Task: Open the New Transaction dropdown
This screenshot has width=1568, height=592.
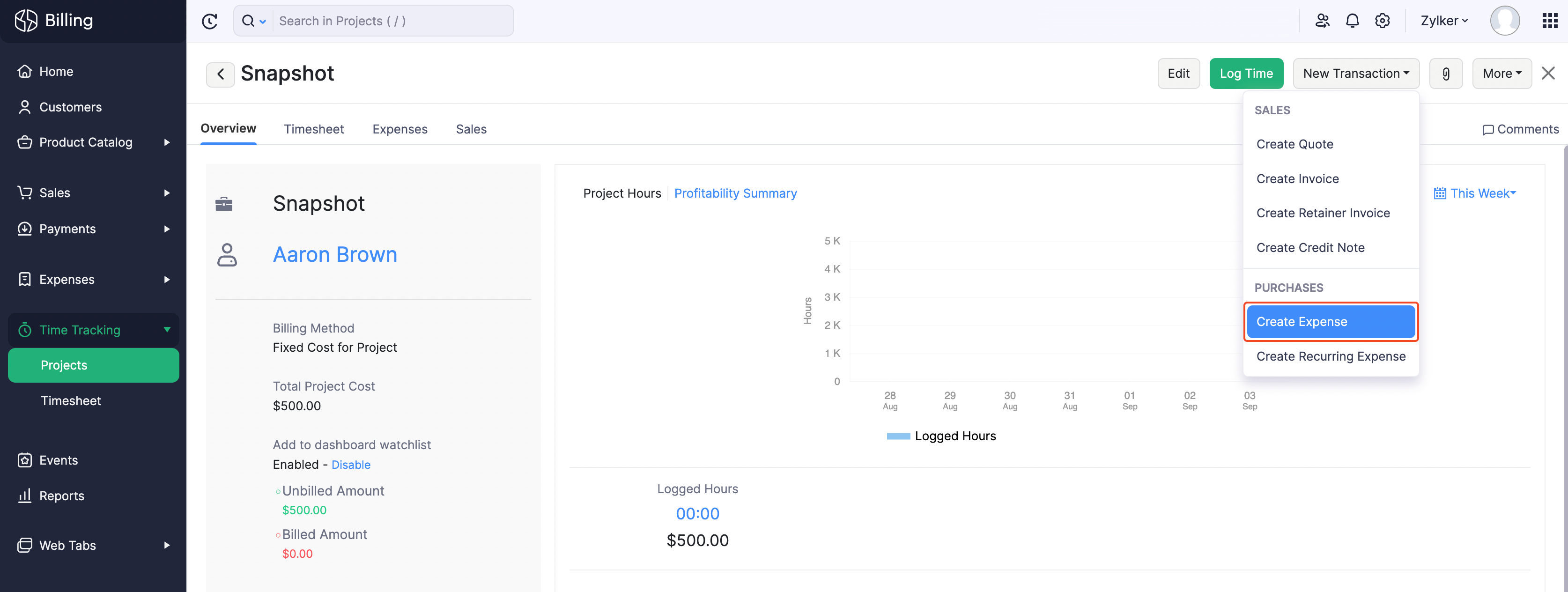Action: pyautogui.click(x=1356, y=73)
